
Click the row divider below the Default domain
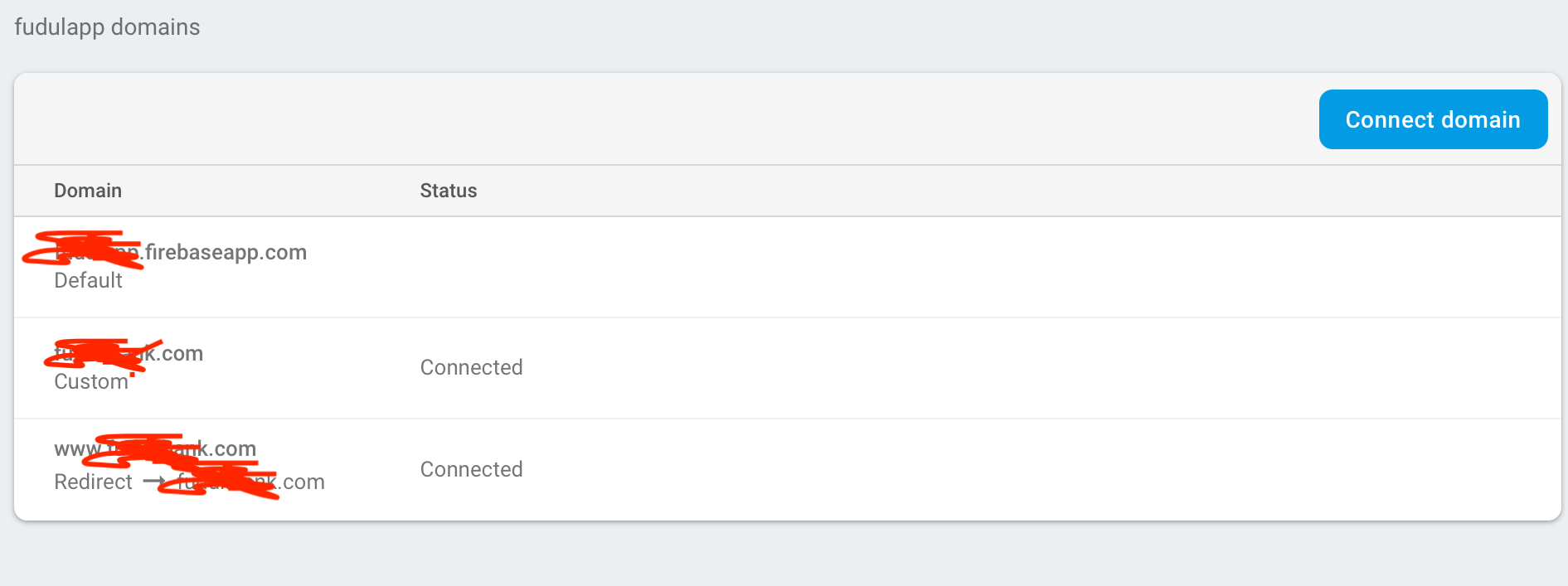coord(784,317)
